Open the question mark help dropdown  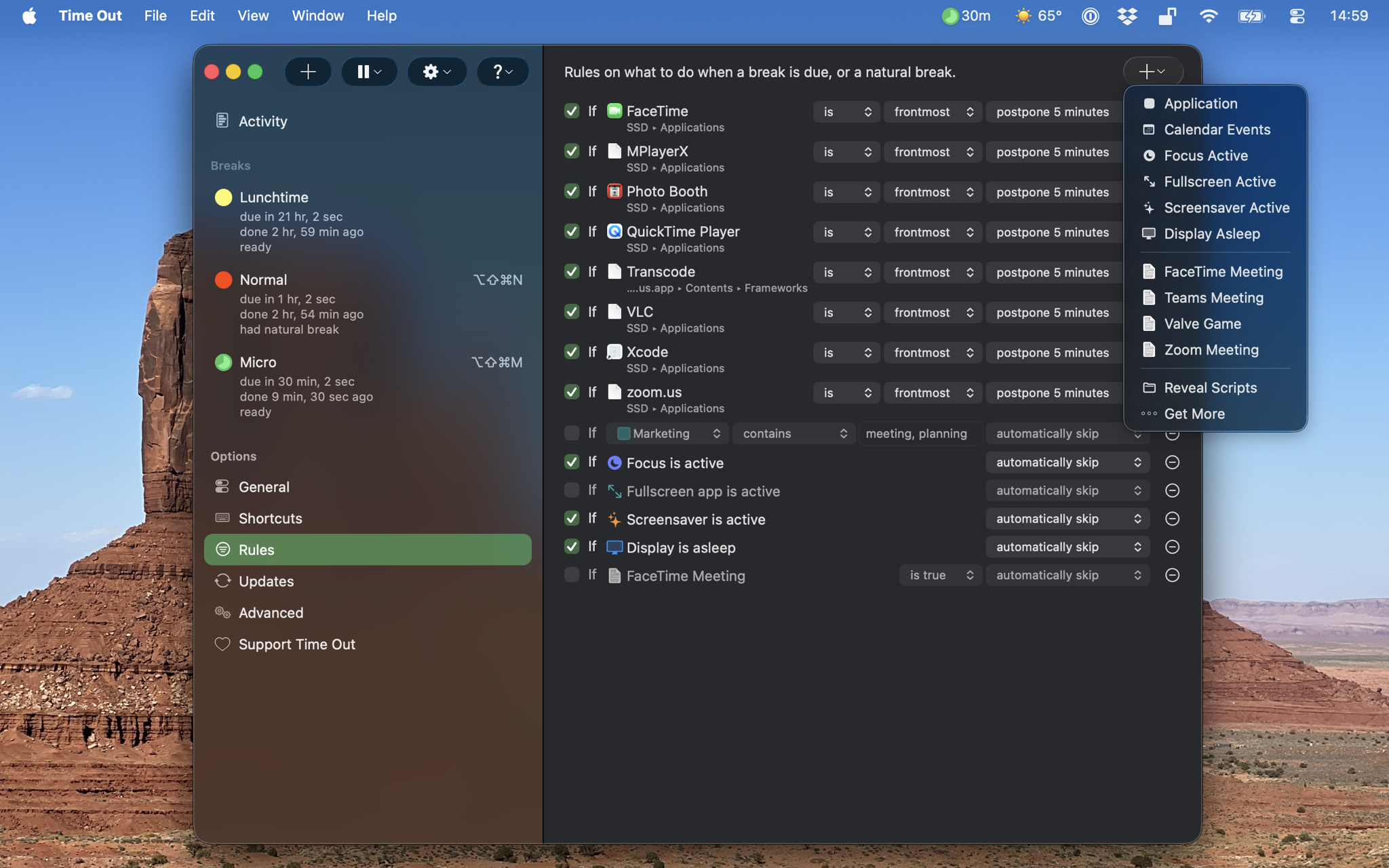[x=502, y=72]
